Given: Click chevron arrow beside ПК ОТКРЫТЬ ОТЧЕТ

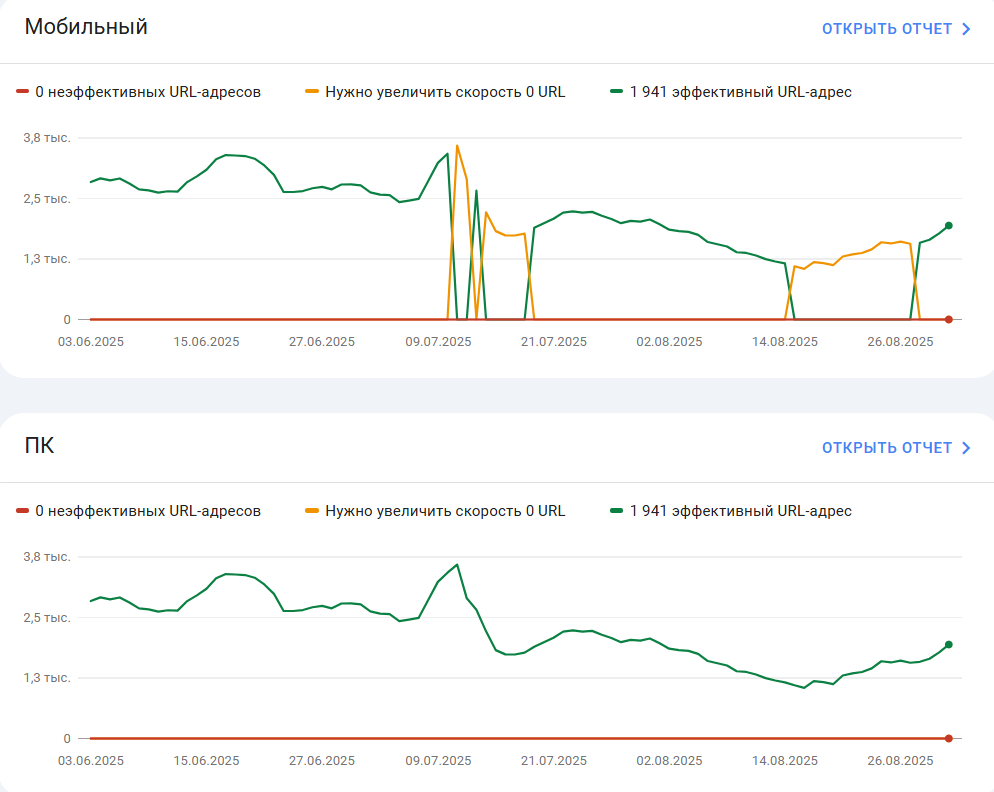Looking at the screenshot, I should pyautogui.click(x=966, y=448).
